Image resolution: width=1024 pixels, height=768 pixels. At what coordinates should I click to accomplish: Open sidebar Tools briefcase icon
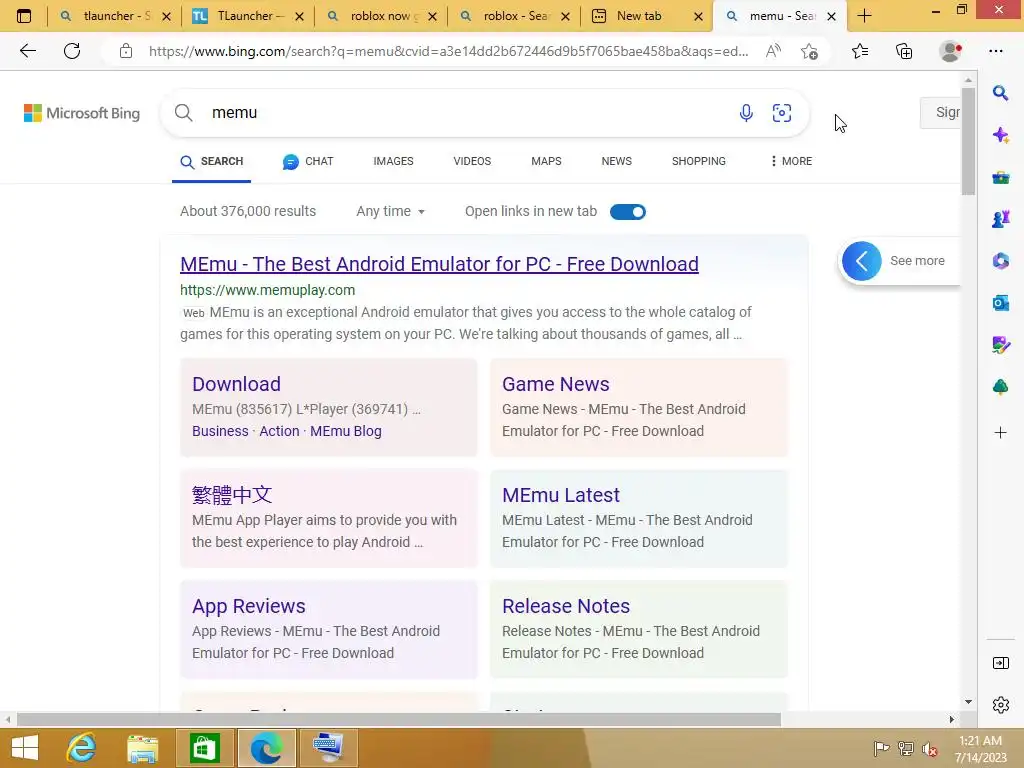pos(1000,177)
